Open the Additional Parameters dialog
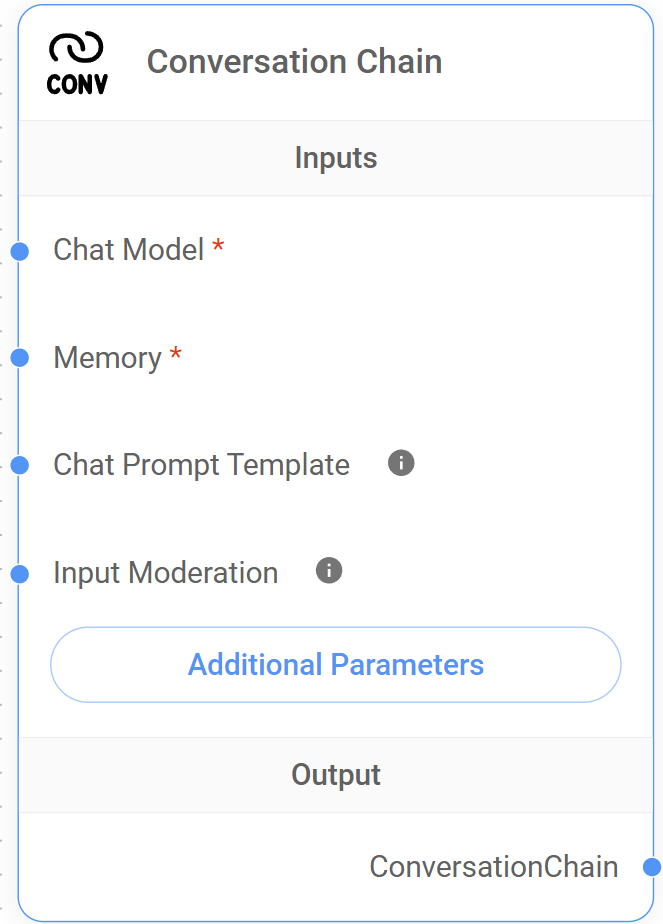Image resolution: width=663 pixels, height=924 pixels. click(x=335, y=664)
